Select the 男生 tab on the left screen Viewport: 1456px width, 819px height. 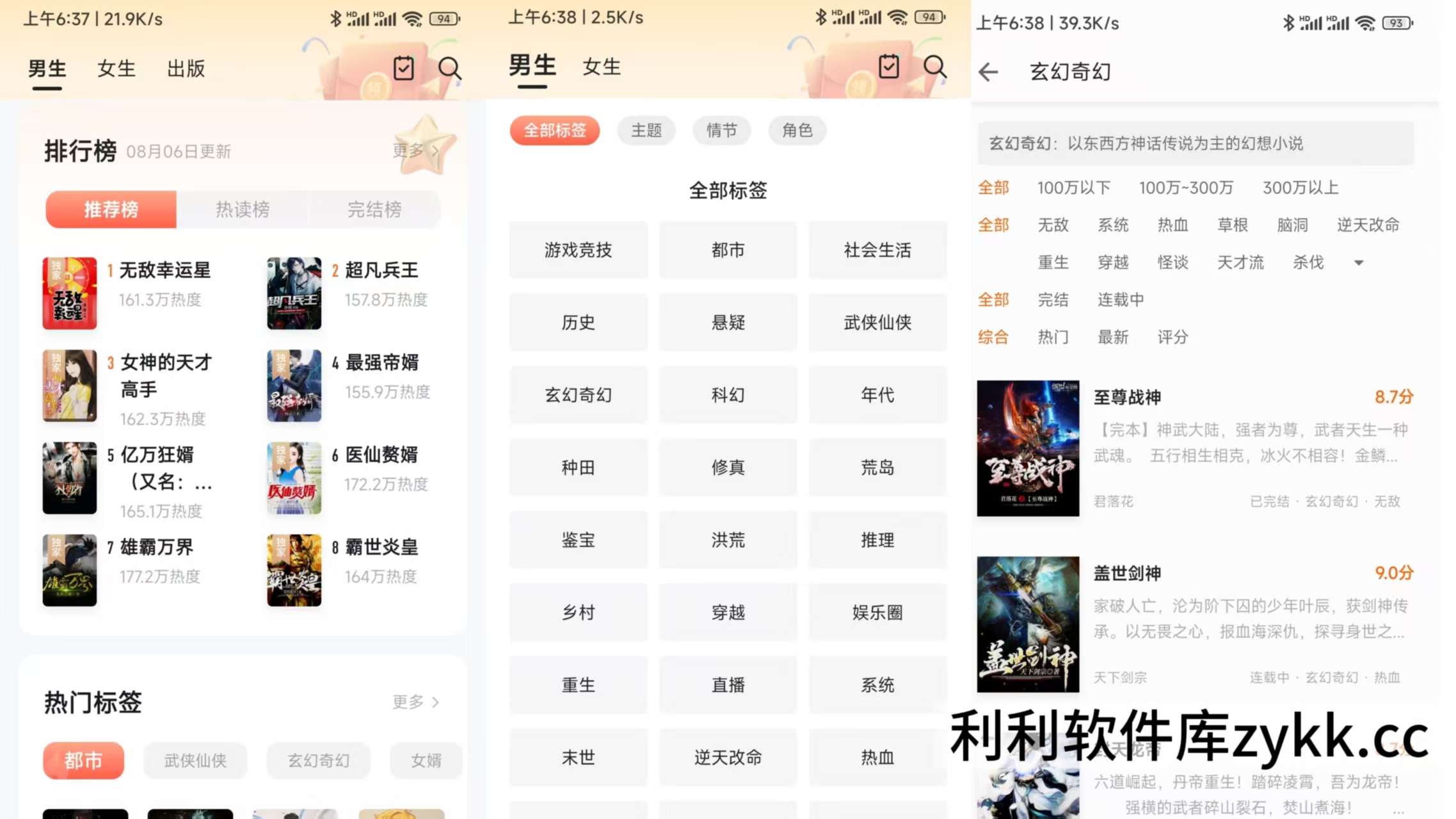coord(47,69)
